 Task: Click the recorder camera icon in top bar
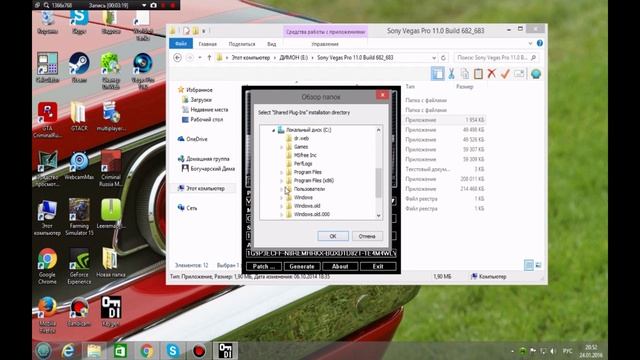[153, 5]
